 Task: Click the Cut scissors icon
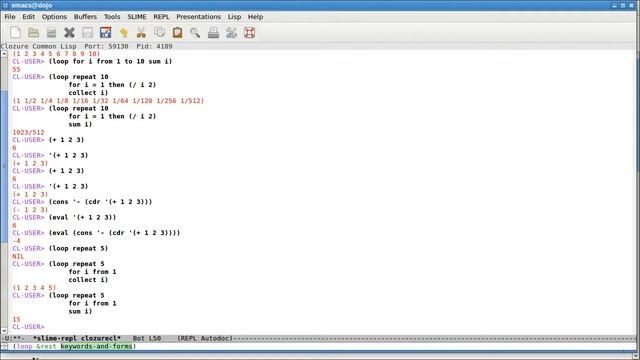[141, 33]
